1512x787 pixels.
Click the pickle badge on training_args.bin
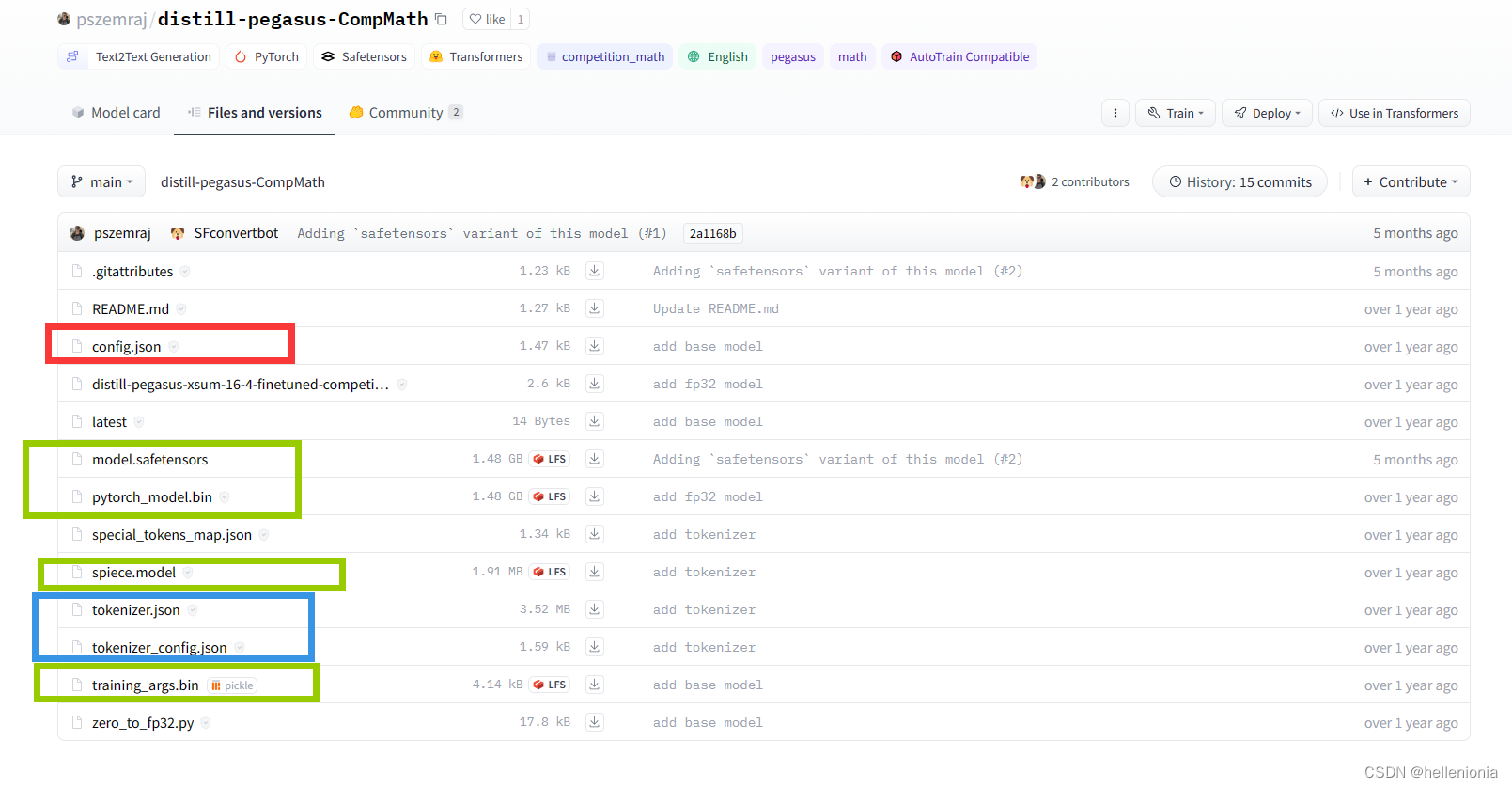coord(232,685)
